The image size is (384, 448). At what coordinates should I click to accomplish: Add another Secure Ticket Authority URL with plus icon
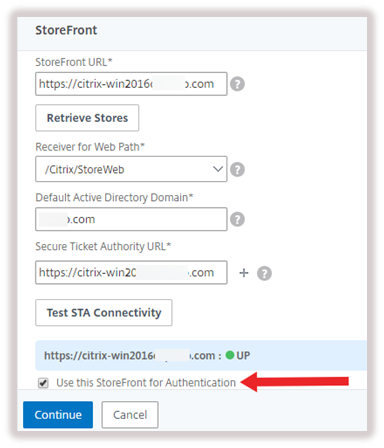coord(244,273)
